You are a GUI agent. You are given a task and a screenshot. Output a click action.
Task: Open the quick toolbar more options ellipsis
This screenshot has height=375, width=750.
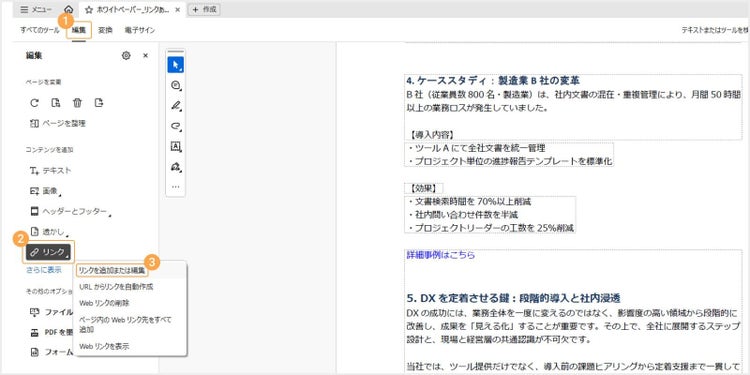[x=176, y=187]
